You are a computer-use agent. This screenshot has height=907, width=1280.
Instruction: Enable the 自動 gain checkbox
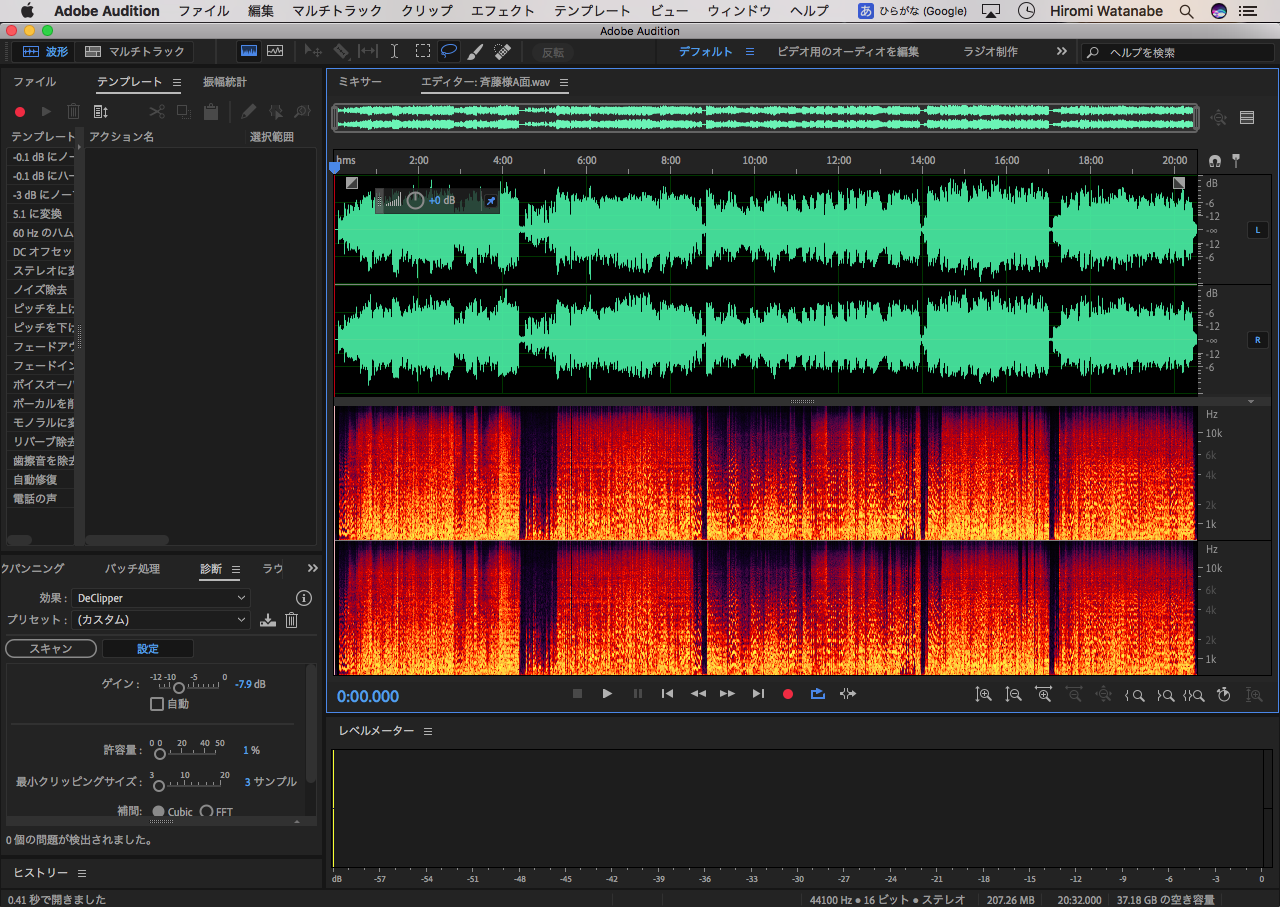tap(157, 704)
